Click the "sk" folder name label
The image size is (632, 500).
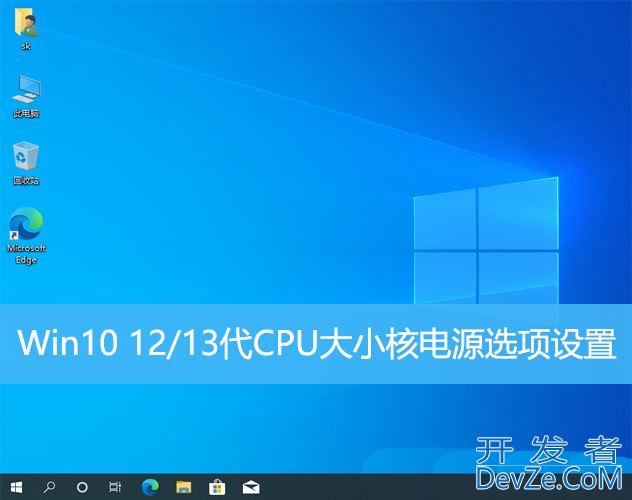coord(26,46)
